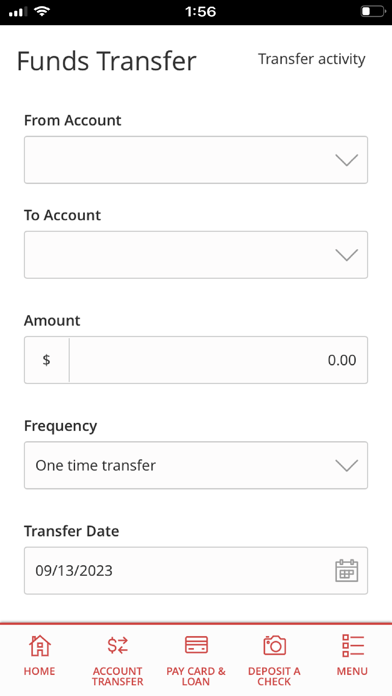Tap the DEPOSIT A CHECK label

pos(274,676)
